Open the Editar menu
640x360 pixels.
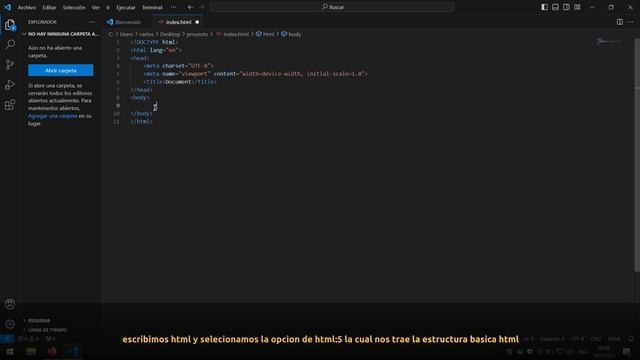click(49, 7)
